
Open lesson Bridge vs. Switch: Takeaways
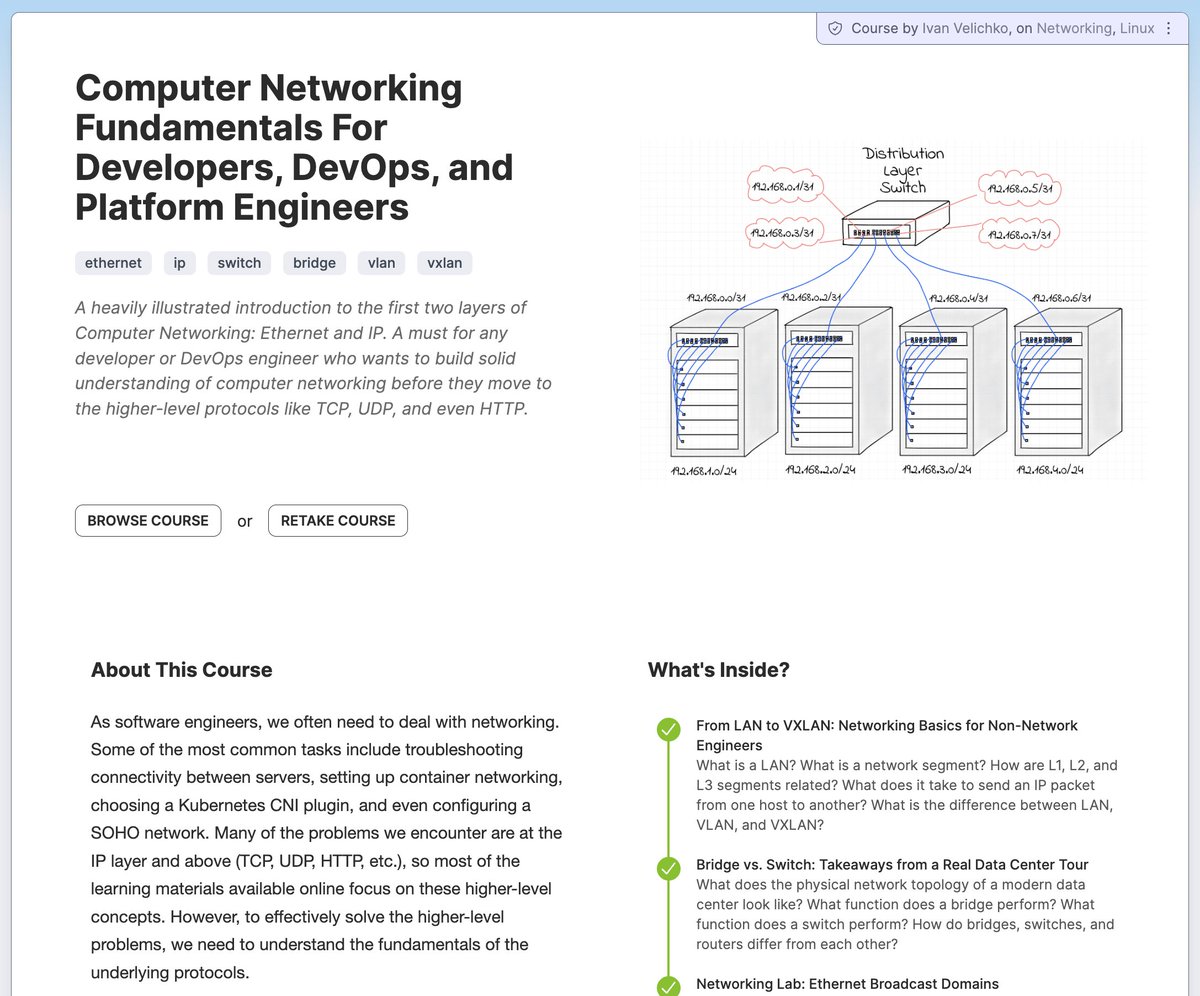click(x=892, y=864)
